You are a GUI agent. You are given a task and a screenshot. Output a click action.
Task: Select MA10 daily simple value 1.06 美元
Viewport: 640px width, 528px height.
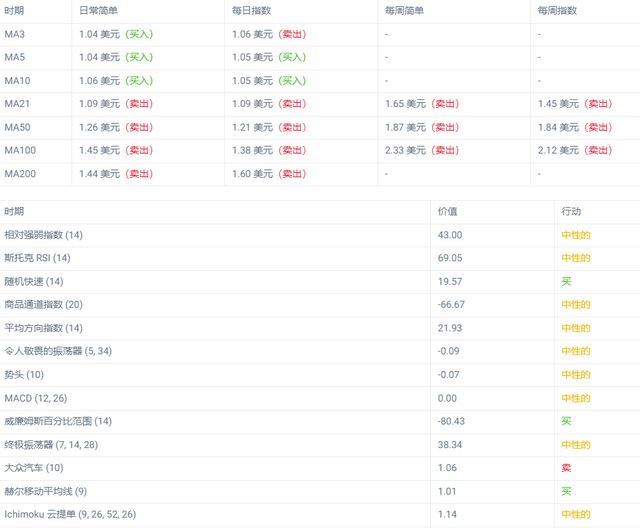[x=100, y=81]
